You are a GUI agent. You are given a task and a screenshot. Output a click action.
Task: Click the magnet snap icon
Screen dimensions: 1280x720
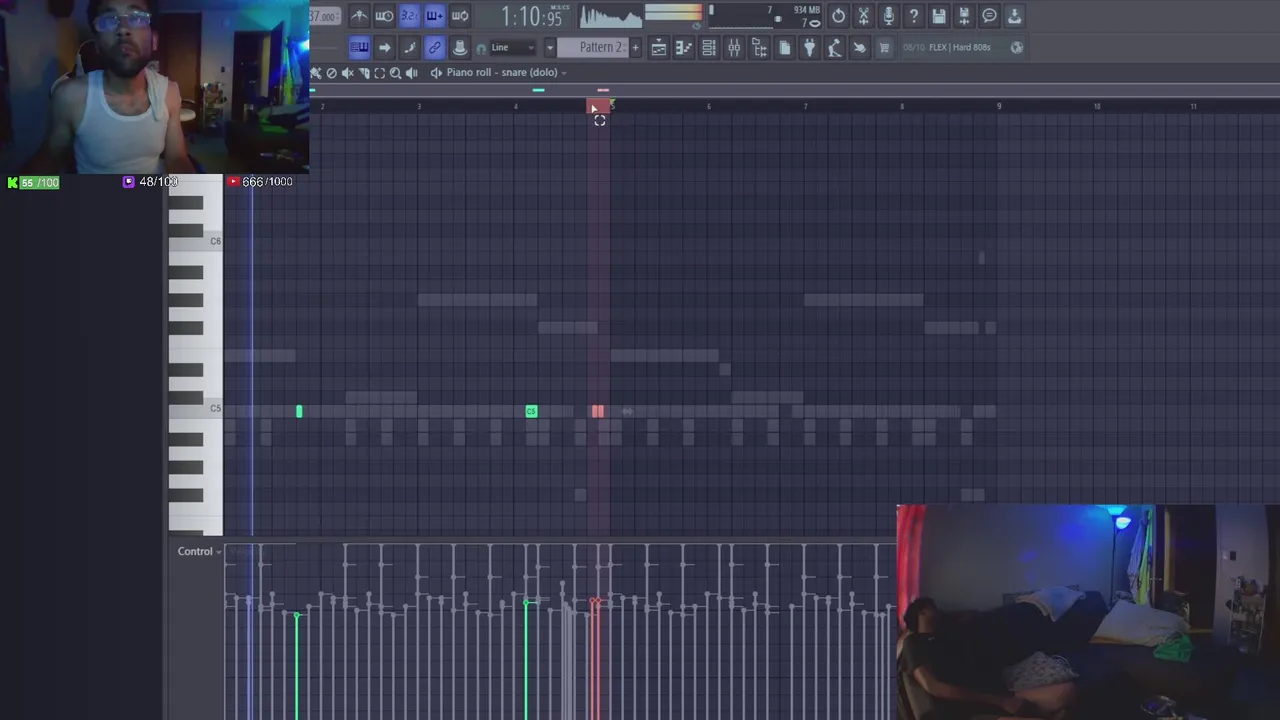click(x=481, y=48)
